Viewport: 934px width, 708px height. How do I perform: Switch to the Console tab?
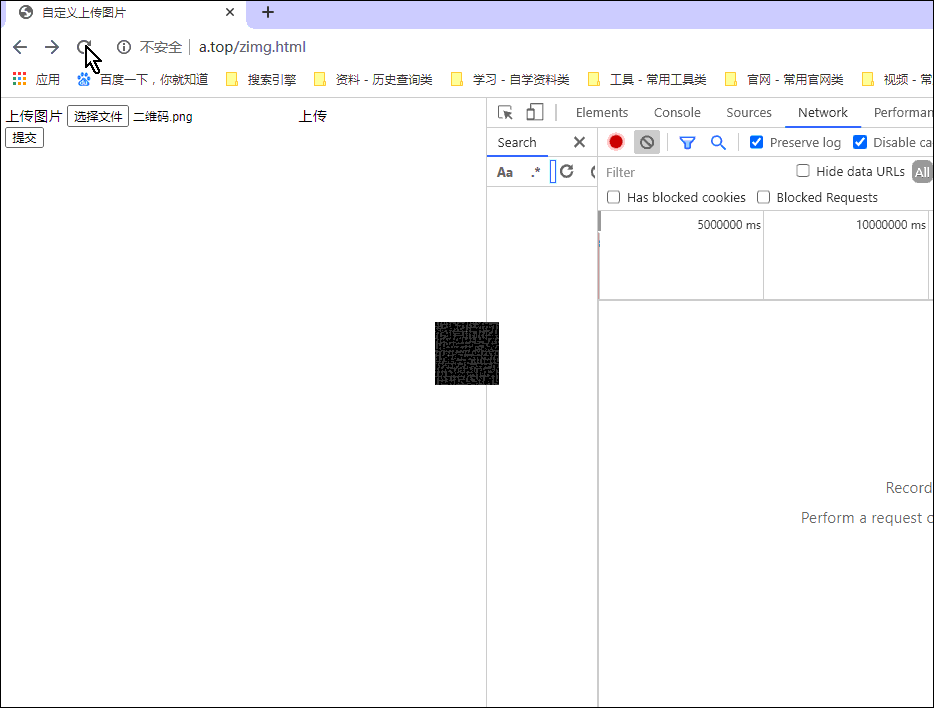pyautogui.click(x=677, y=112)
